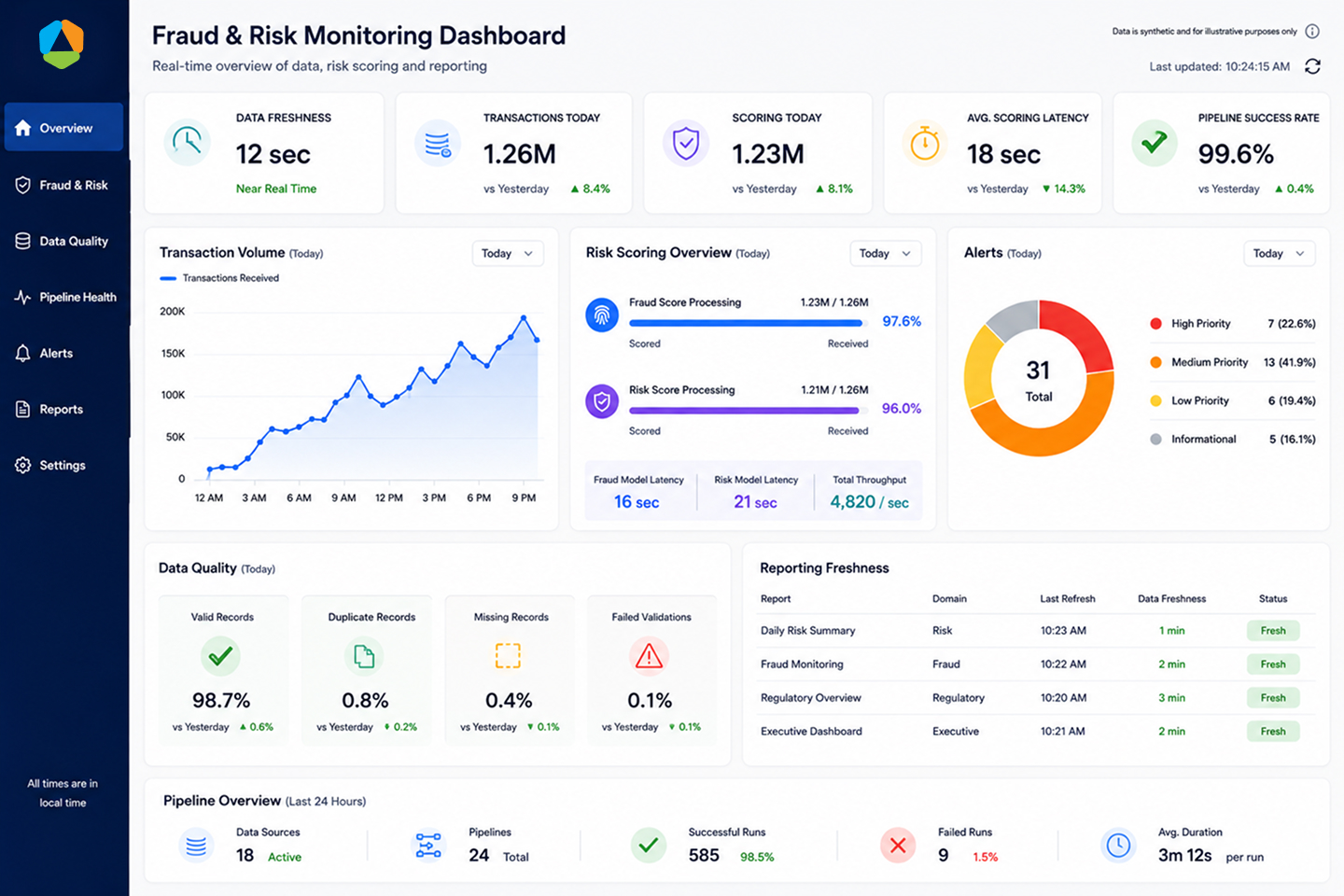Select the Overview sidebar item label
Viewport: 1344px width, 896px height.
click(66, 128)
